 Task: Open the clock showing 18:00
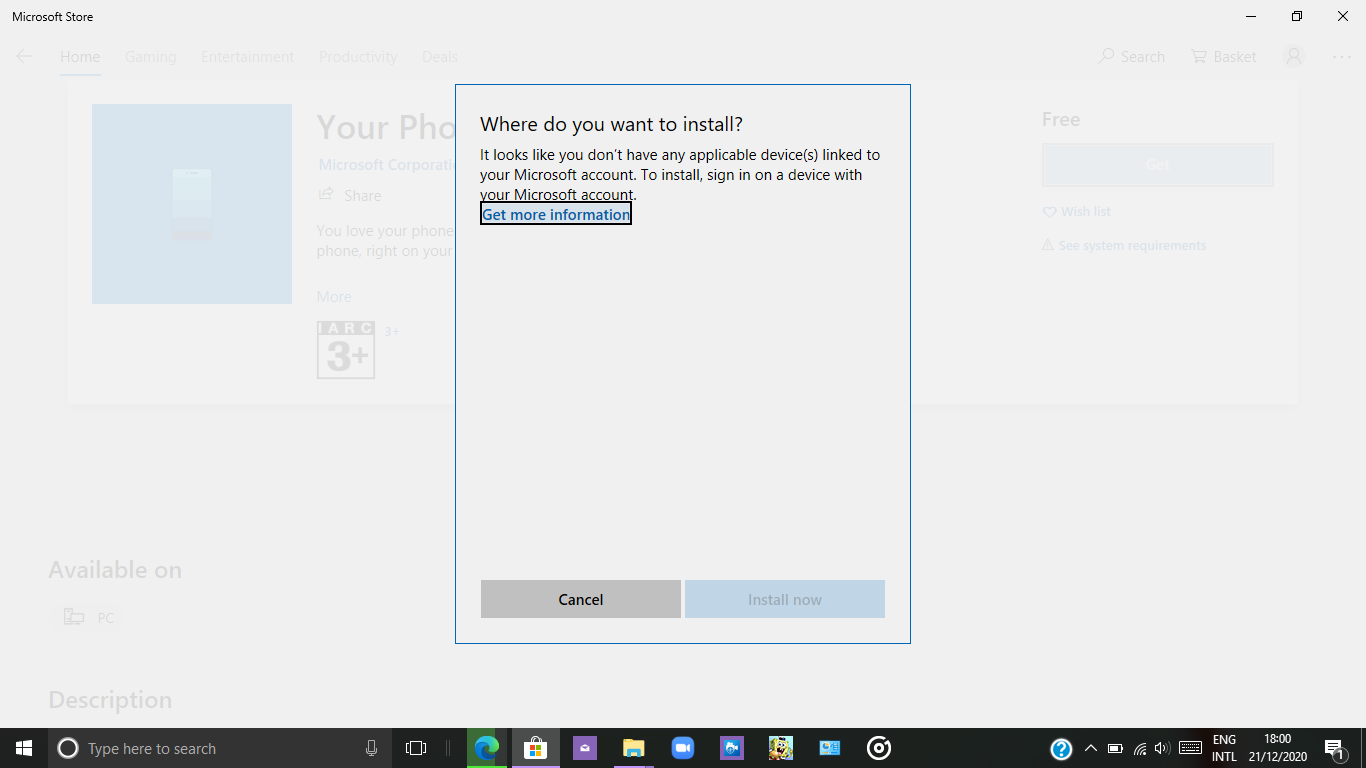pyautogui.click(x=1277, y=748)
